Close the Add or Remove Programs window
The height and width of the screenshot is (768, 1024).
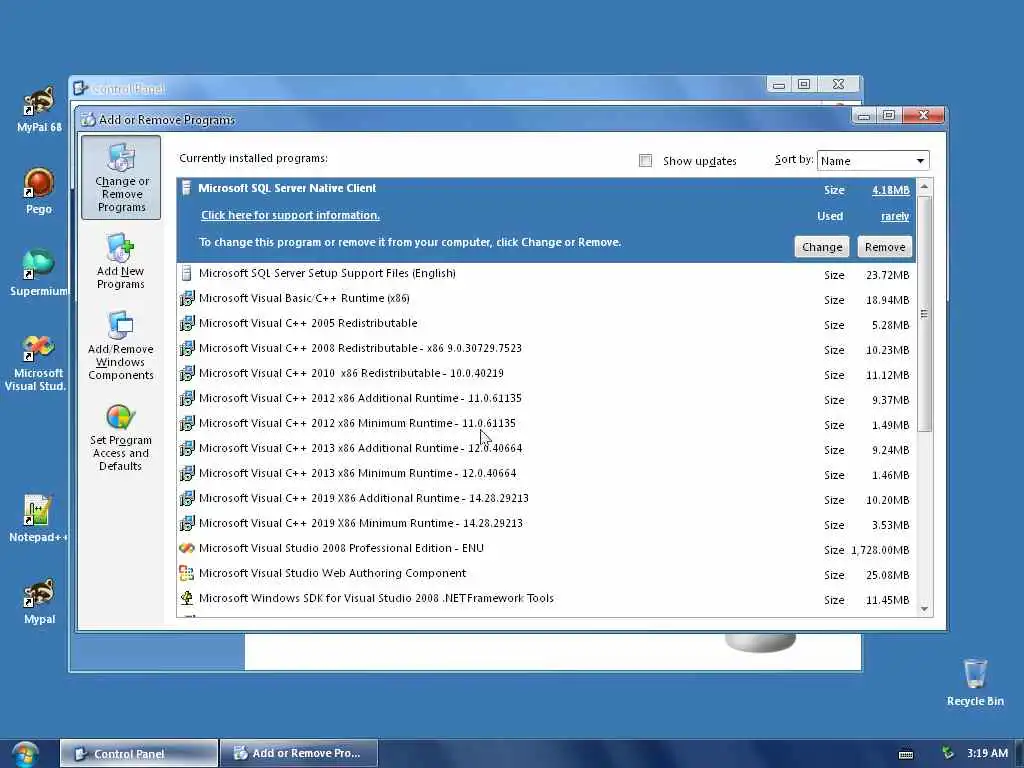[923, 115]
